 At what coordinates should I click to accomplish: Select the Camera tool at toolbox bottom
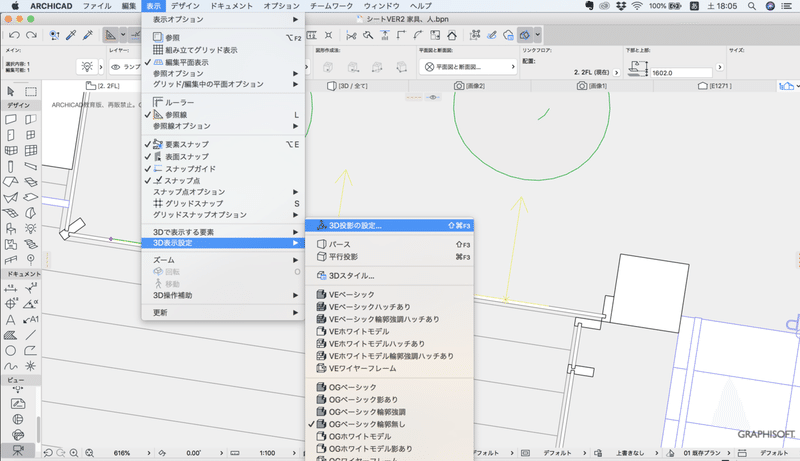18,450
